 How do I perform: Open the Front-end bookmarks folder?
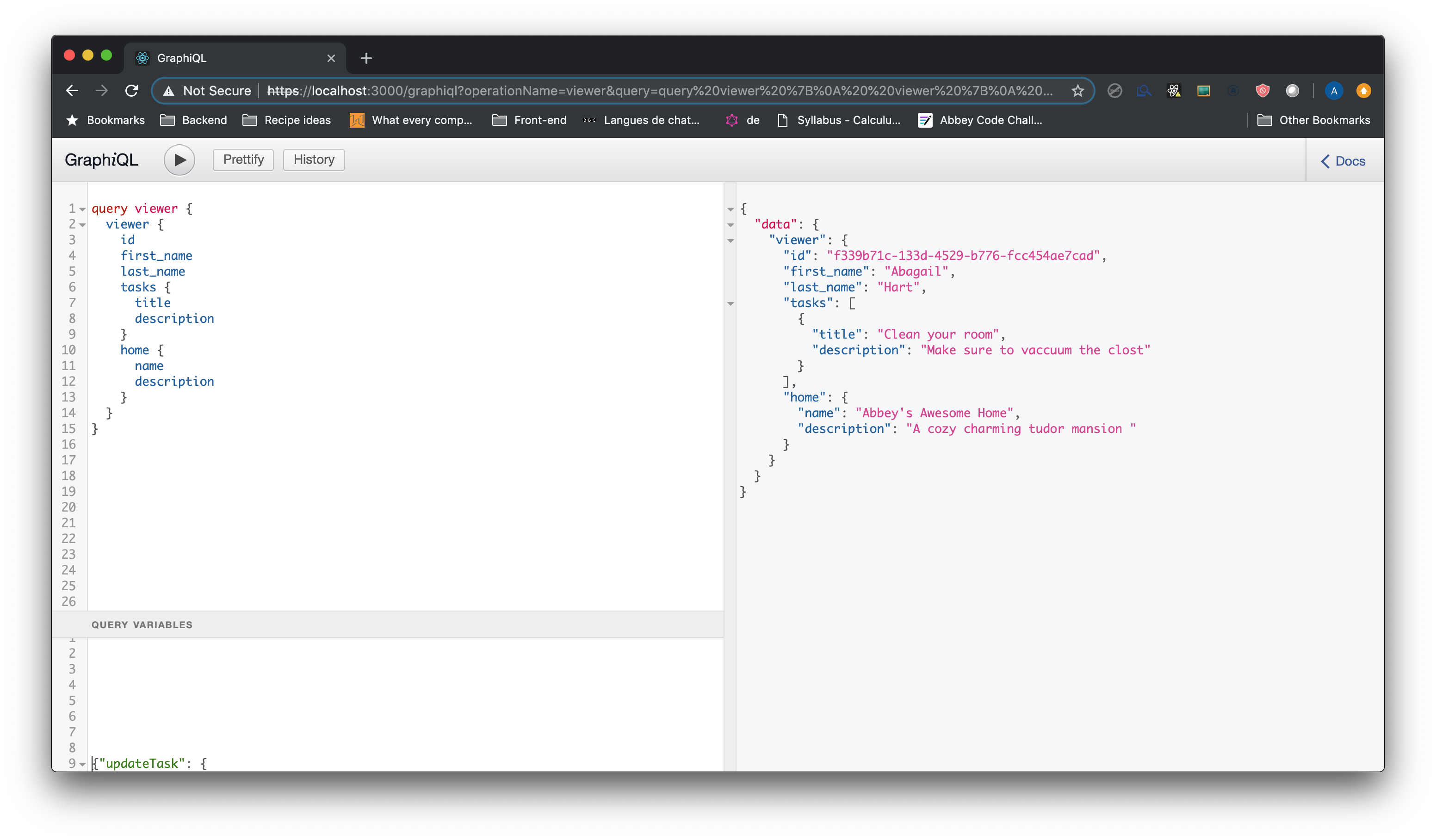pos(529,120)
